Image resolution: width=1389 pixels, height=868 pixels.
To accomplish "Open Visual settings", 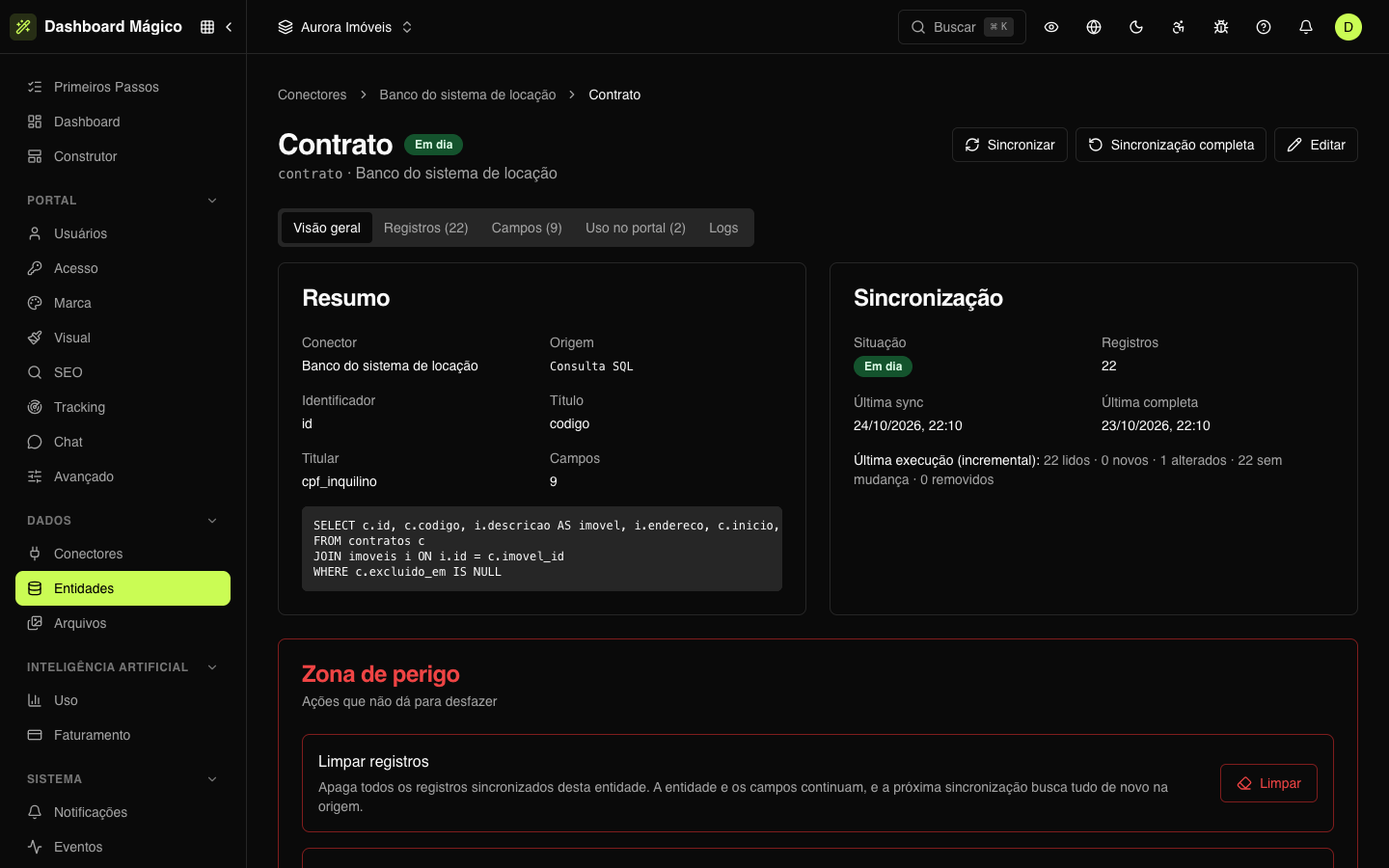I will click(x=123, y=338).
